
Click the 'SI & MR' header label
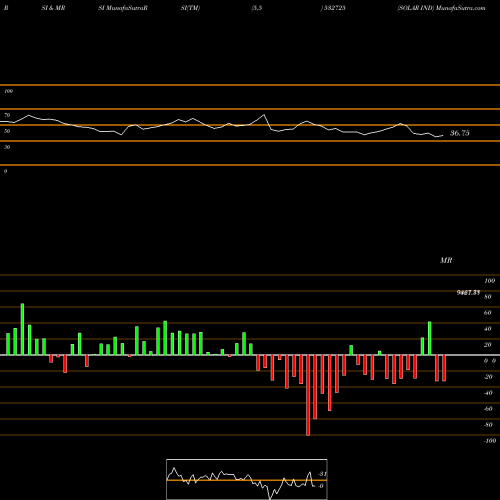pos(53,8)
